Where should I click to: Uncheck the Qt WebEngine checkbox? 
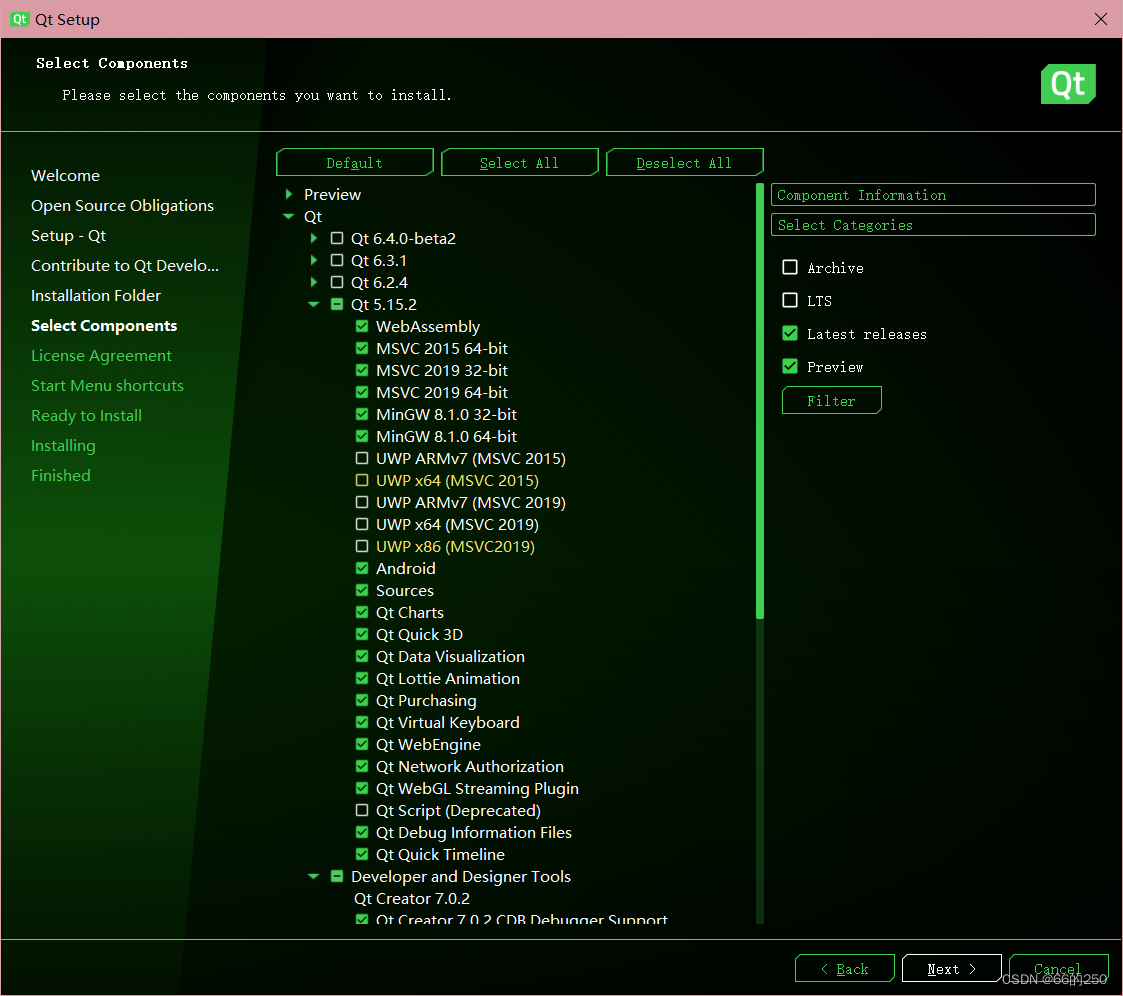pyautogui.click(x=362, y=745)
